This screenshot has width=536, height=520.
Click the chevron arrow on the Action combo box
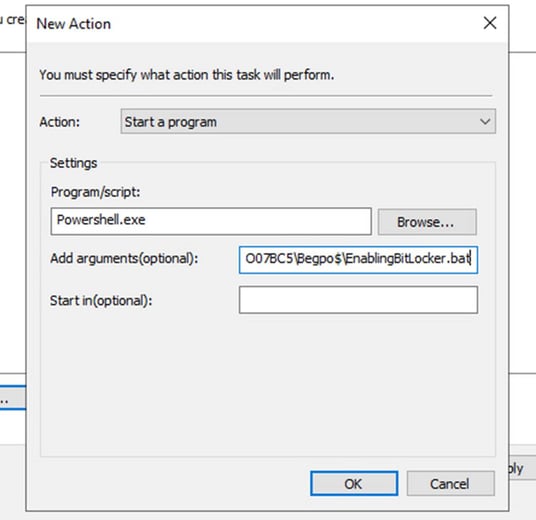[485, 121]
